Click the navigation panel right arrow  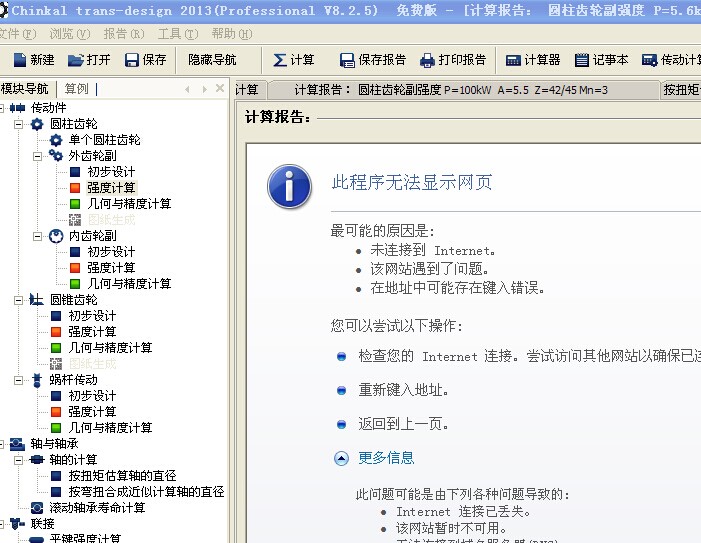pyautogui.click(x=204, y=89)
